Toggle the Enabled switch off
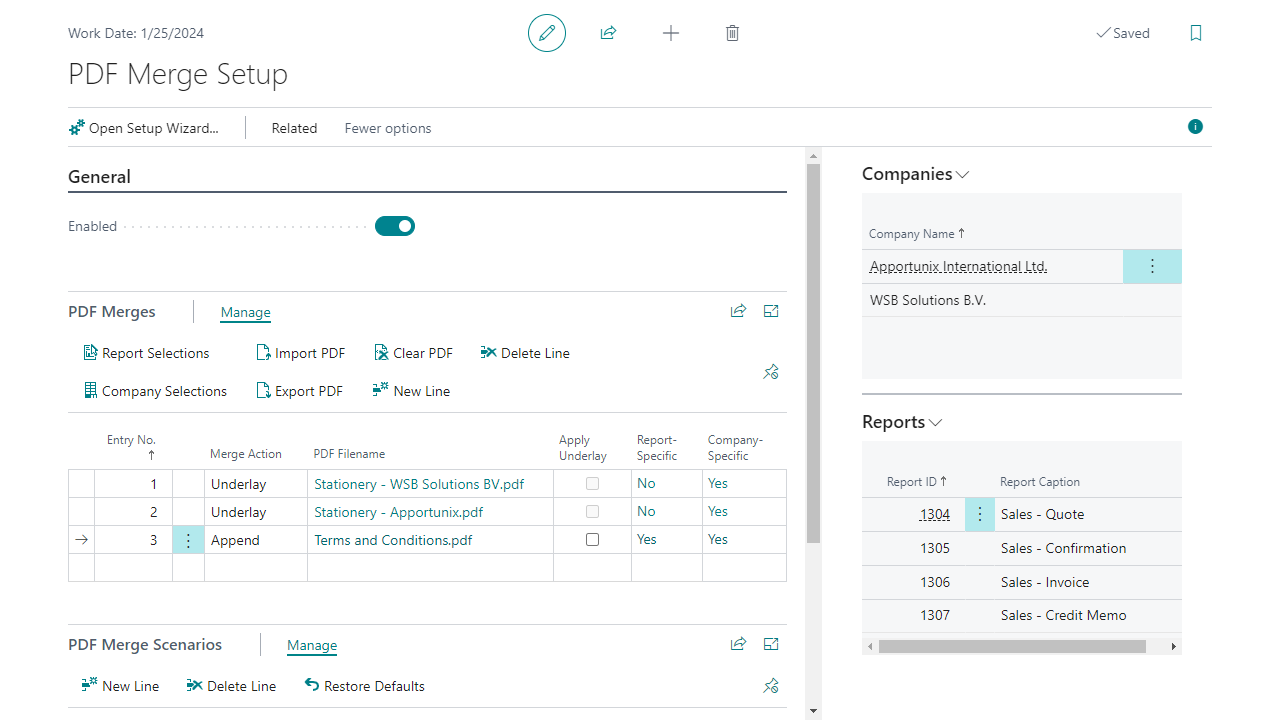The image size is (1280, 720). 395,226
